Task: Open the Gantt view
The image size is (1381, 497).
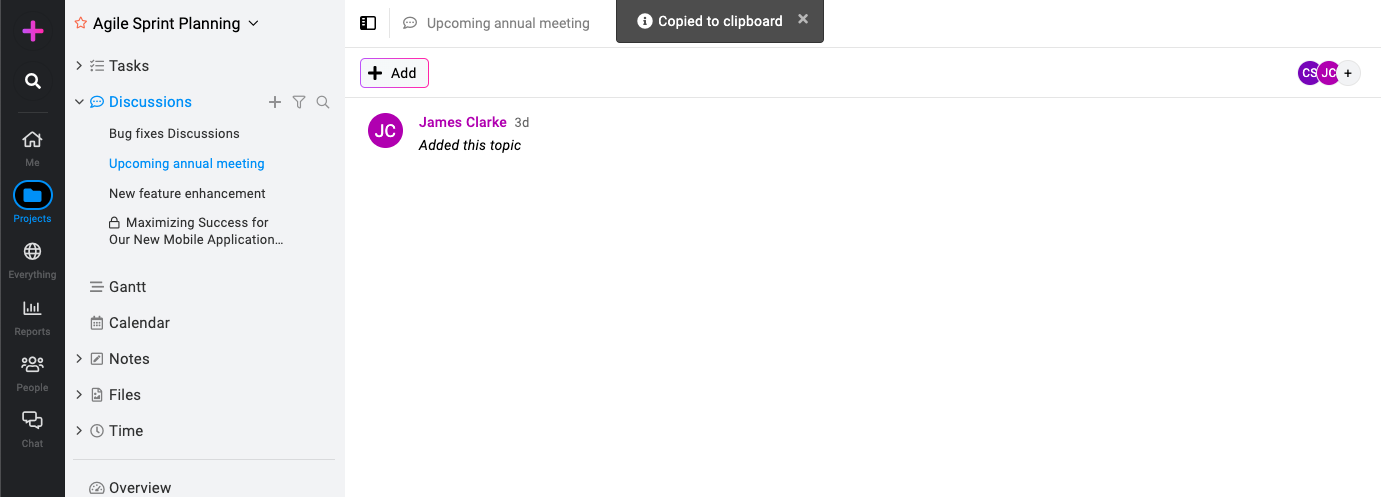Action: point(127,287)
